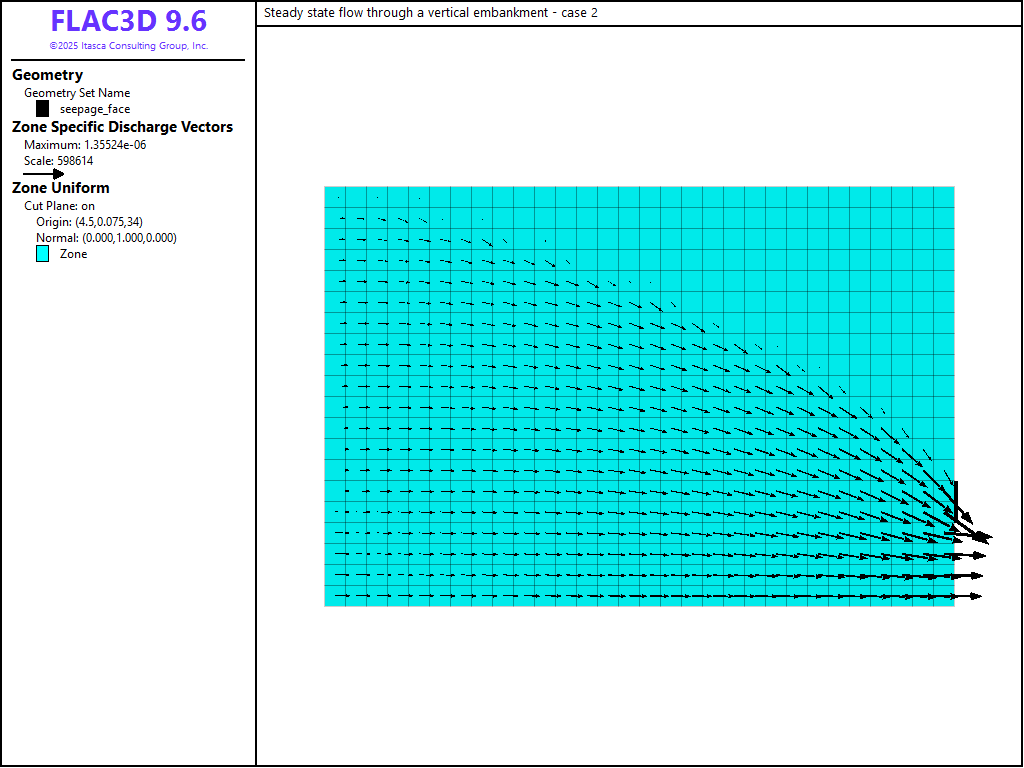Viewport: 1024px width, 768px height.
Task: Click the cyan Zone legend swatch
Action: click(42, 254)
